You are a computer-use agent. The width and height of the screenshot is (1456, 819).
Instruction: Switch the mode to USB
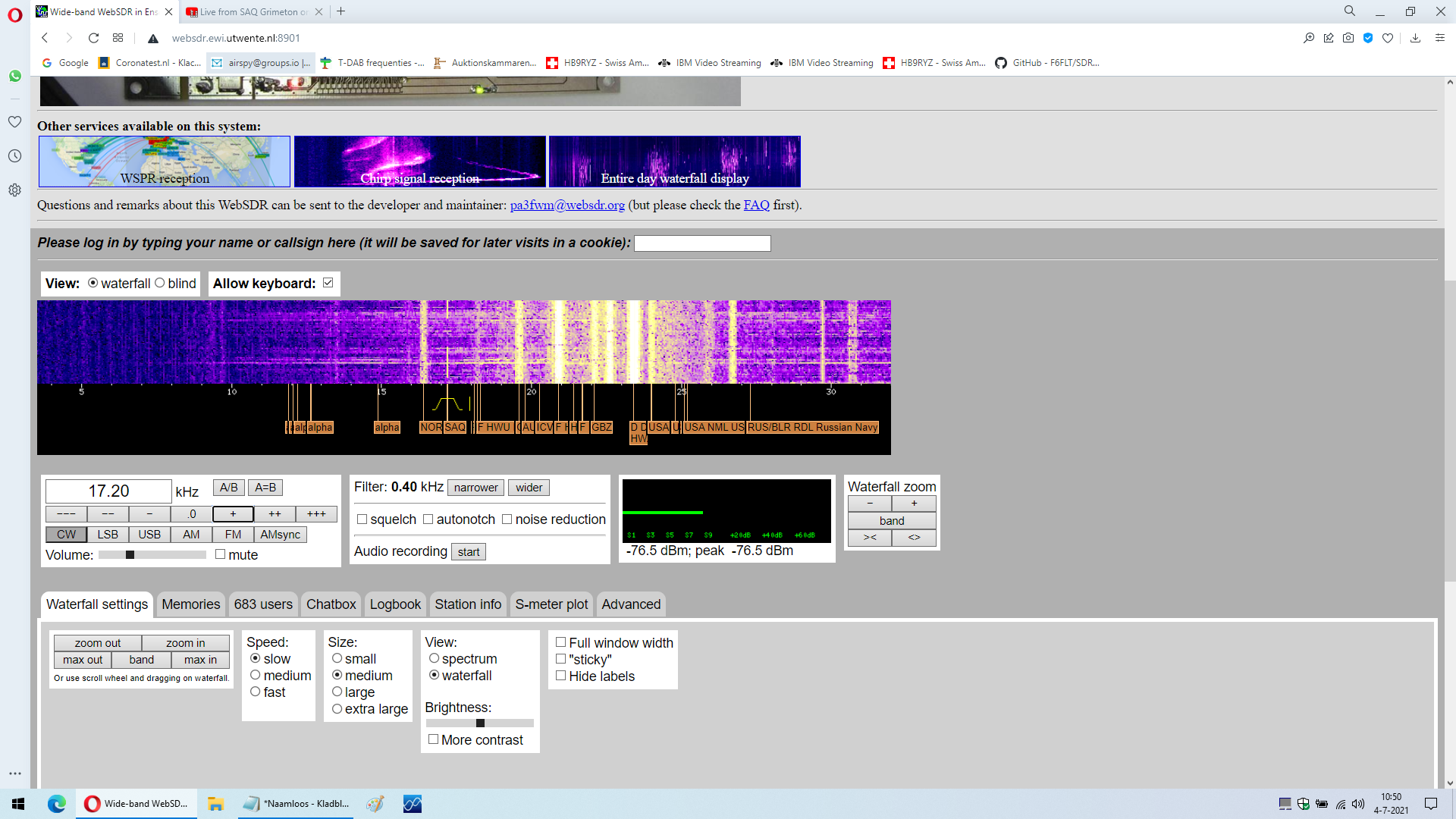149,535
